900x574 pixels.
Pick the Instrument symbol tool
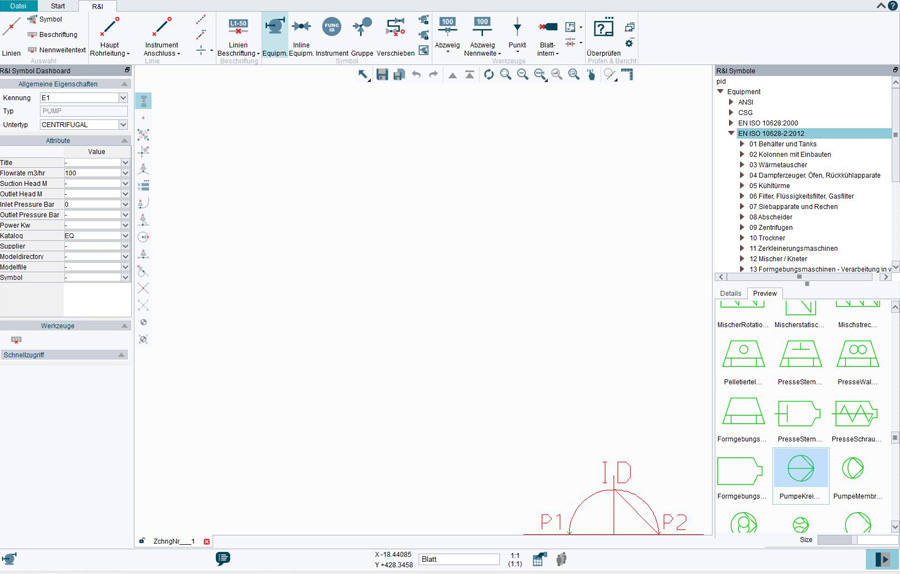pyautogui.click(x=332, y=36)
